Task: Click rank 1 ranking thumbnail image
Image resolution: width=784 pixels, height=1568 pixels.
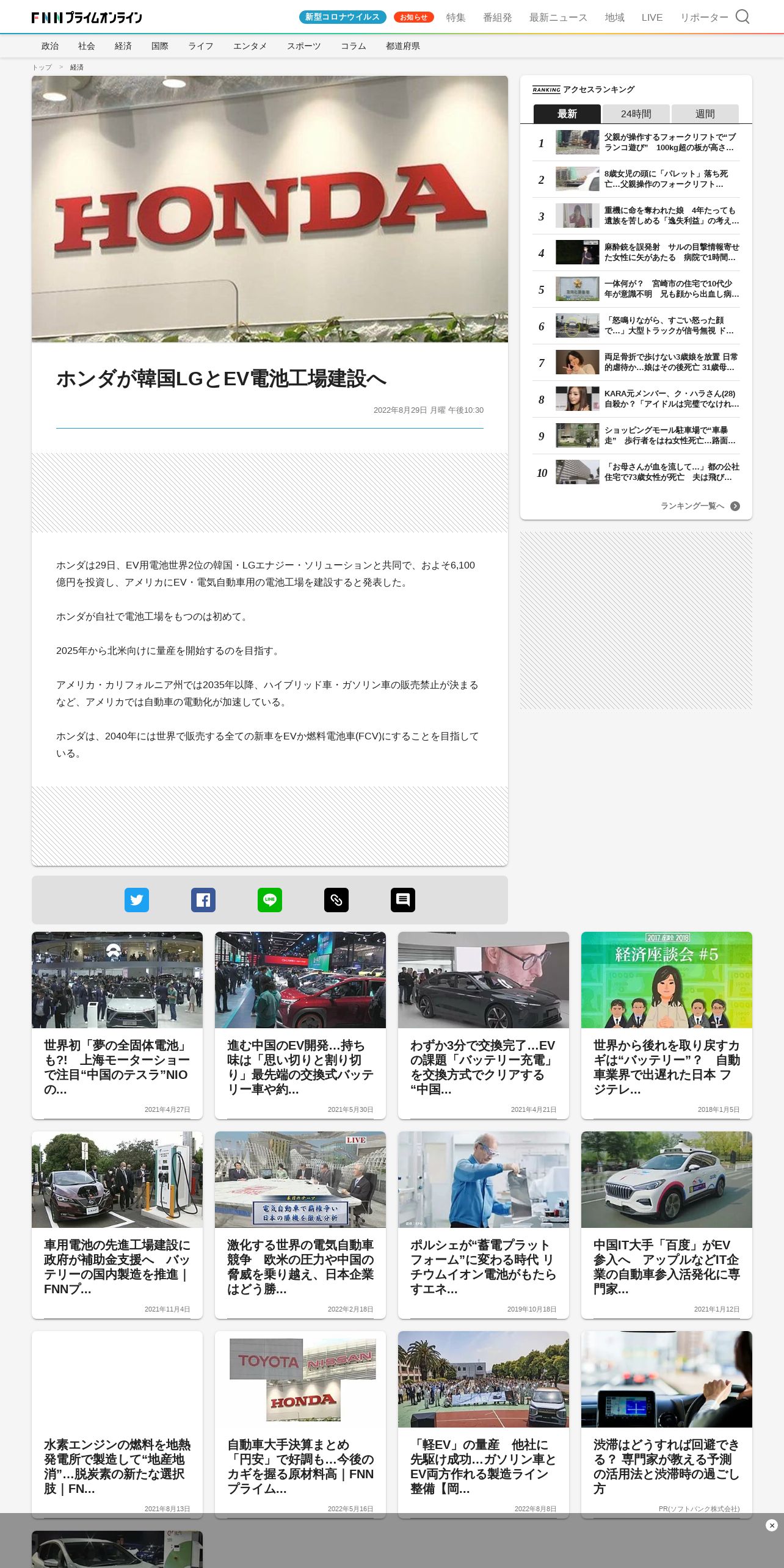Action: 578,142
